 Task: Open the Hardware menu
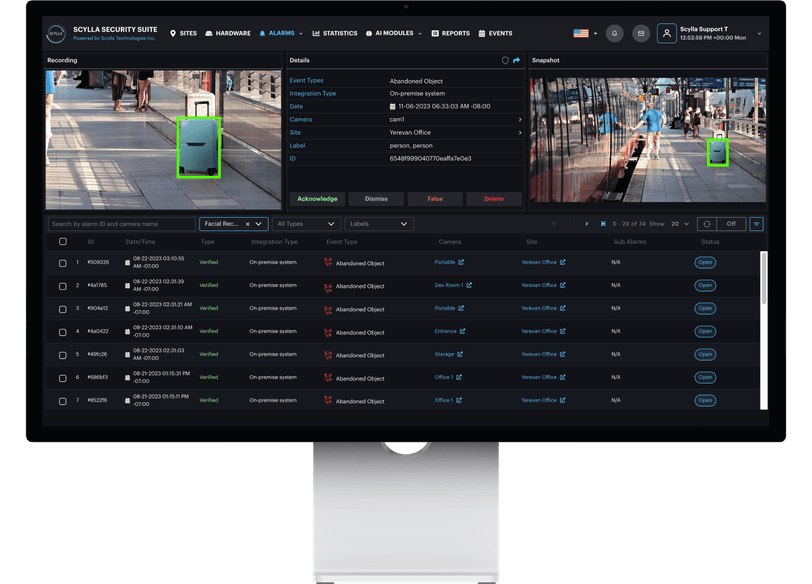click(228, 33)
